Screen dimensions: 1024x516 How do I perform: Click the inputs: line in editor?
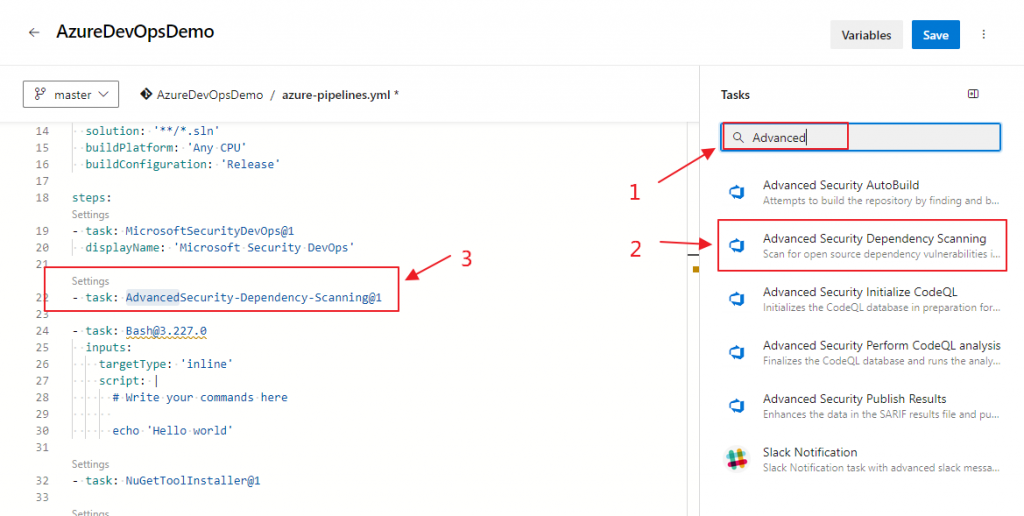click(108, 348)
